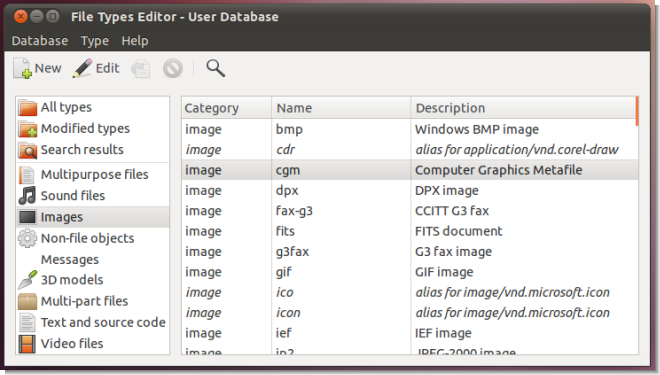
Task: Click the greyed-out delete circle toolbar icon
Action: pos(173,69)
